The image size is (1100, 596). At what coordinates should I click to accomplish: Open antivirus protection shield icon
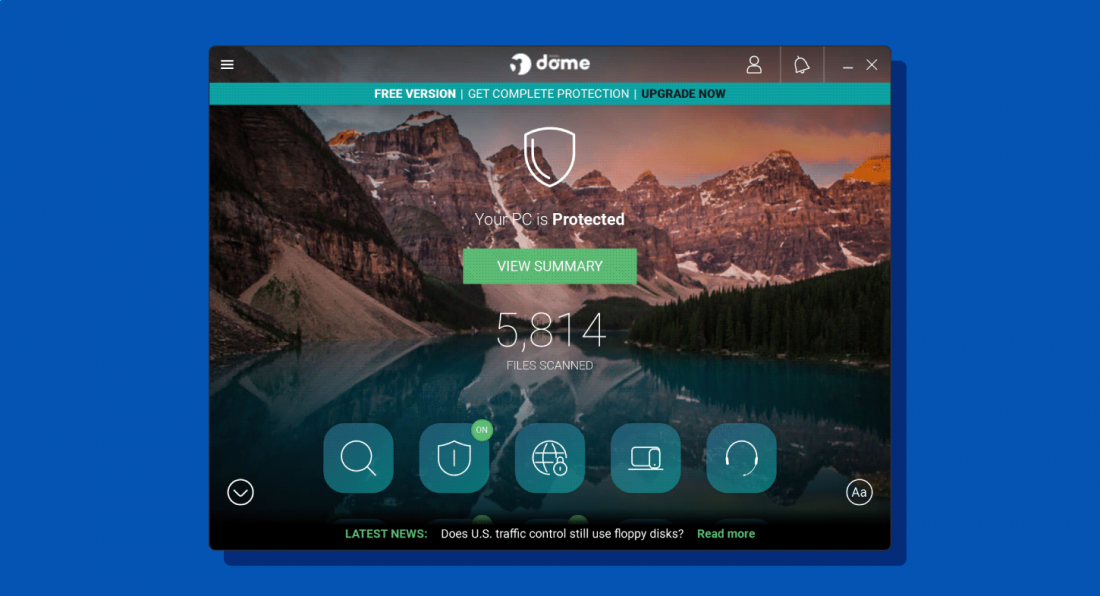pyautogui.click(x=454, y=458)
